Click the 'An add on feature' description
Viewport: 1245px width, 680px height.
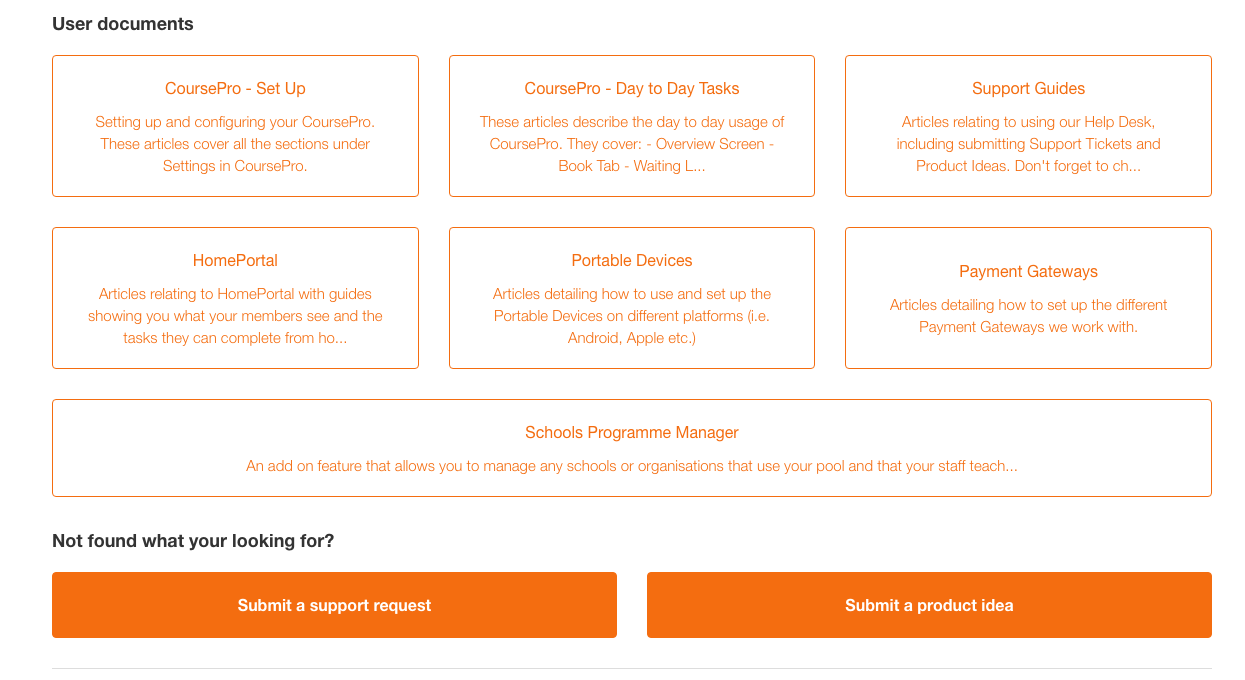click(x=631, y=466)
